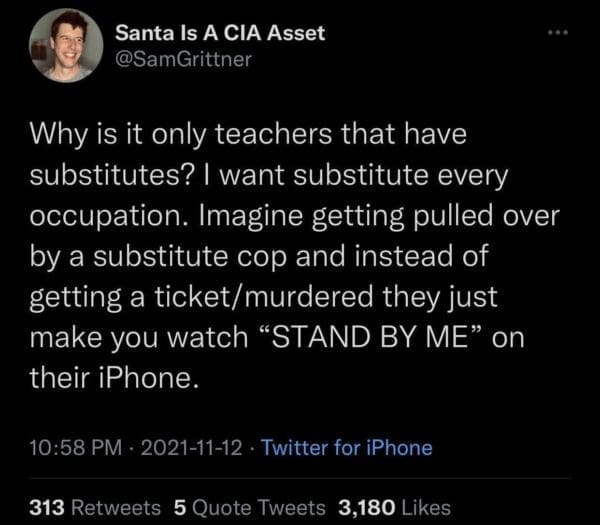Screen dimensions: 600x525
Task: Open the @SamGrittner handle link
Action: [184, 60]
